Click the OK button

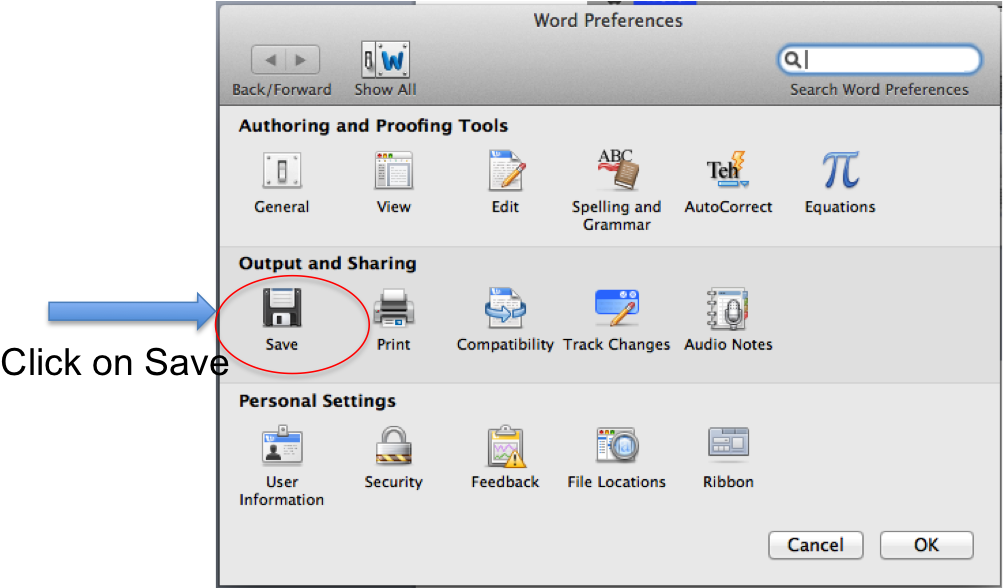pyautogui.click(x=927, y=545)
